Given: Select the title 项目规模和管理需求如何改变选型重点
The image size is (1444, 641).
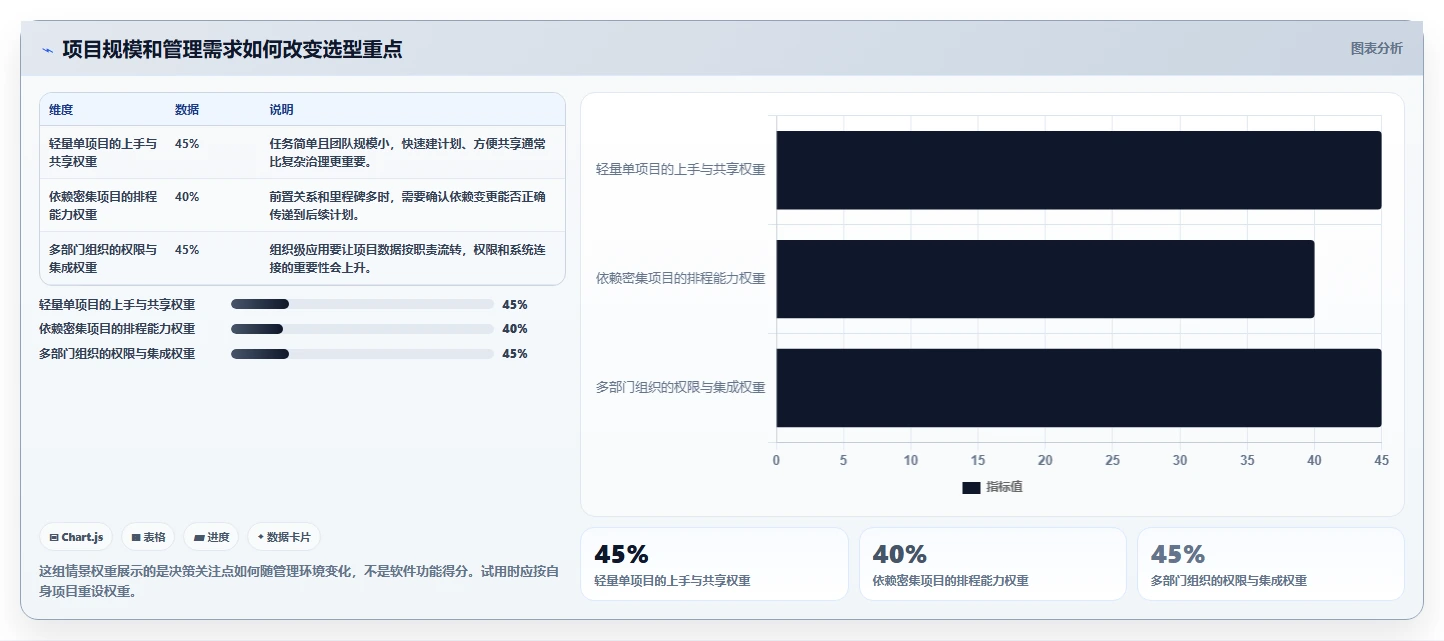Looking at the screenshot, I should click(x=232, y=49).
